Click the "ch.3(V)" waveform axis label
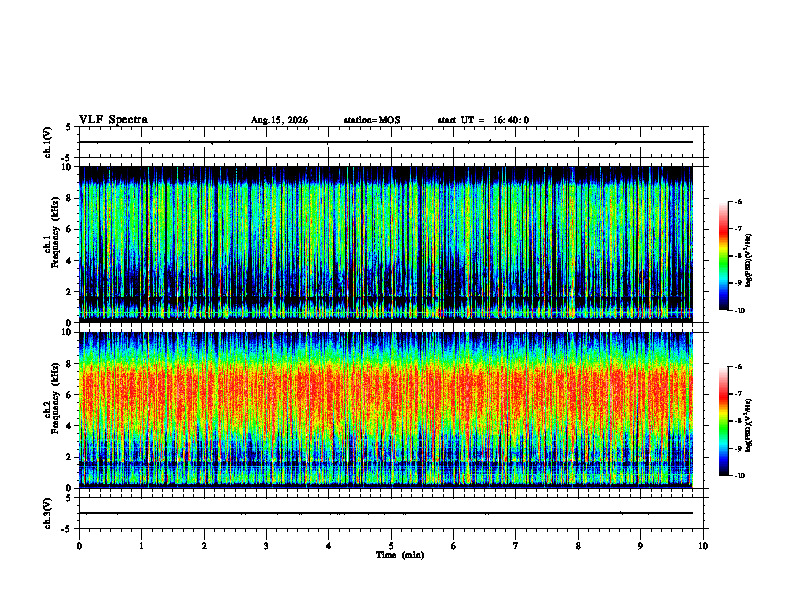The image size is (792, 612). pyautogui.click(x=48, y=513)
